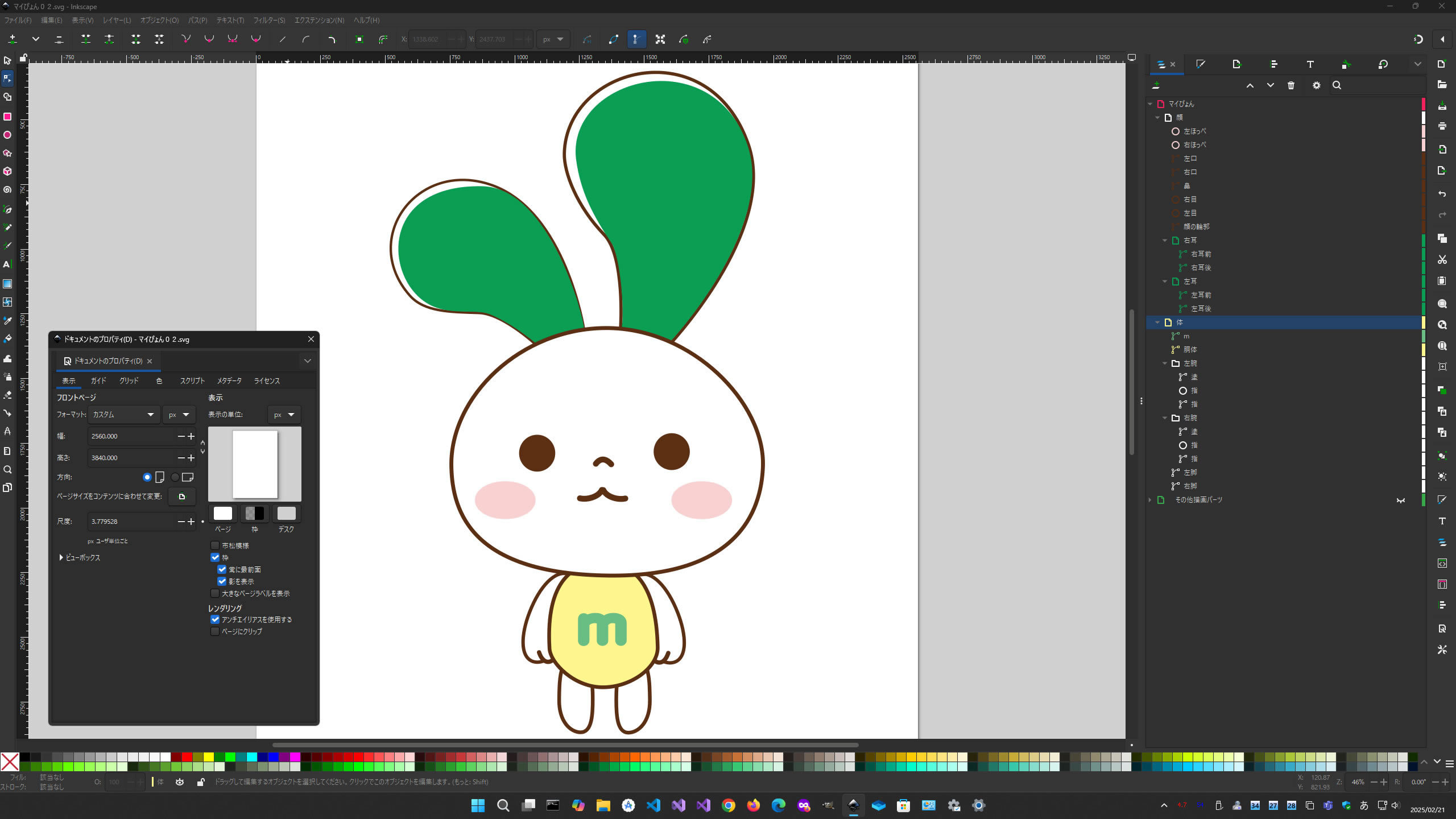Expand the その他描画パーツ layer
1456x819 pixels.
tap(1150, 500)
